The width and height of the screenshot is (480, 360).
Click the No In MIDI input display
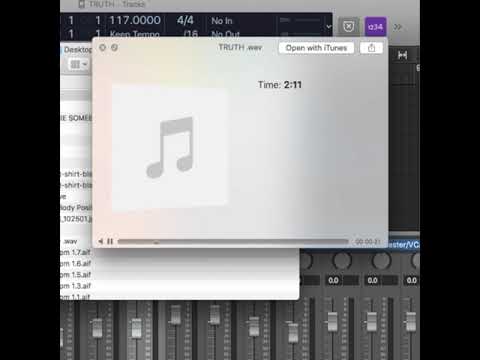tap(222, 21)
